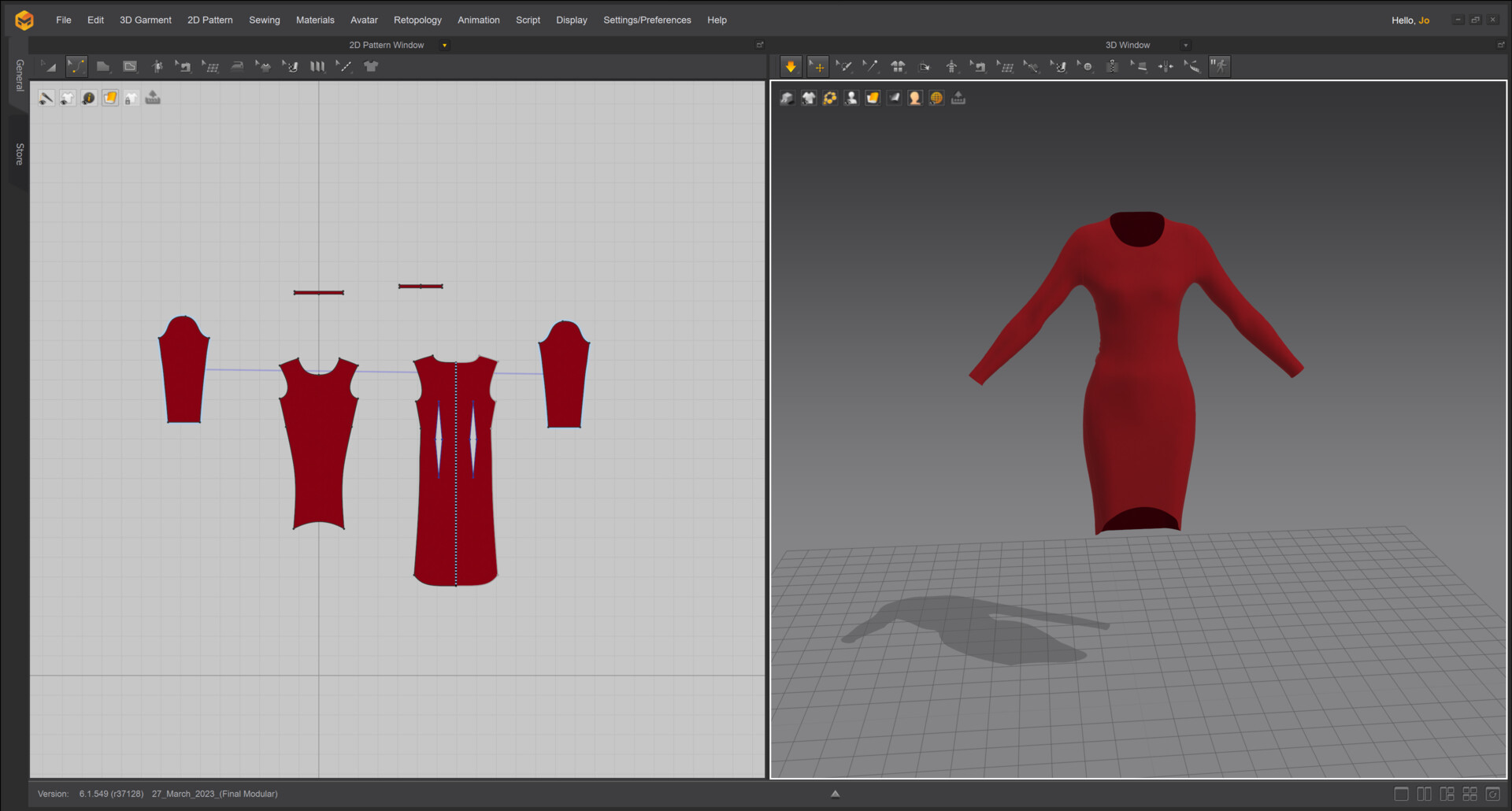The image size is (1512, 811).
Task: Click the Hello, Jo account link
Action: tap(1410, 20)
